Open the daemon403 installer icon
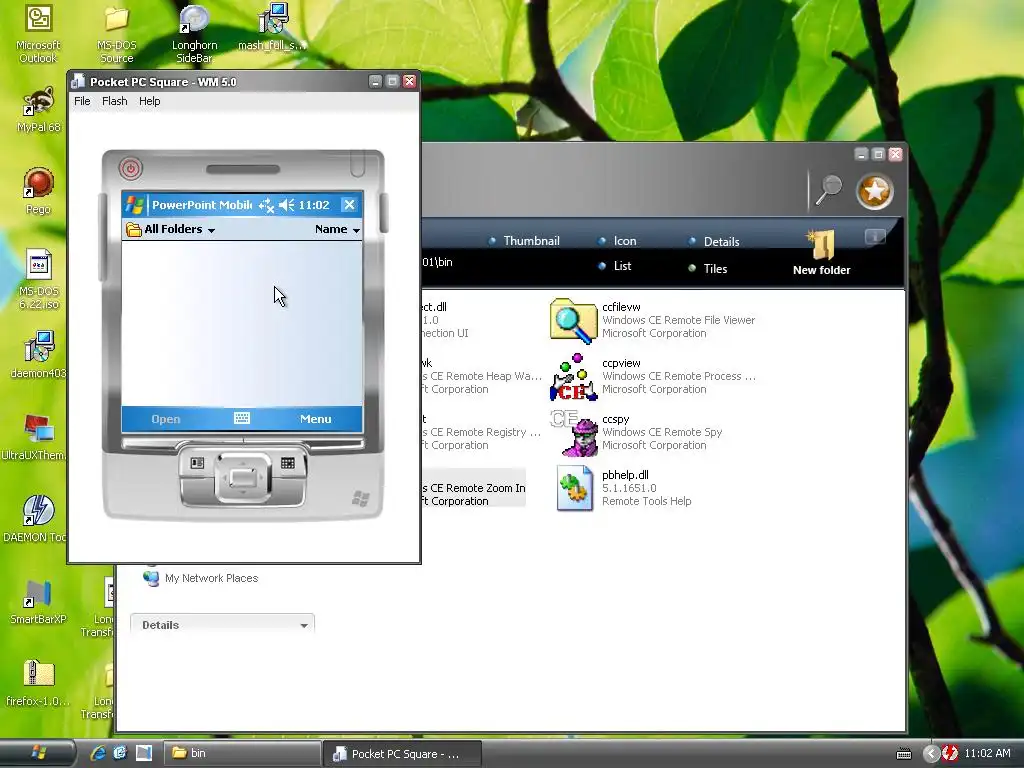The height and width of the screenshot is (768, 1024). pyautogui.click(x=39, y=355)
